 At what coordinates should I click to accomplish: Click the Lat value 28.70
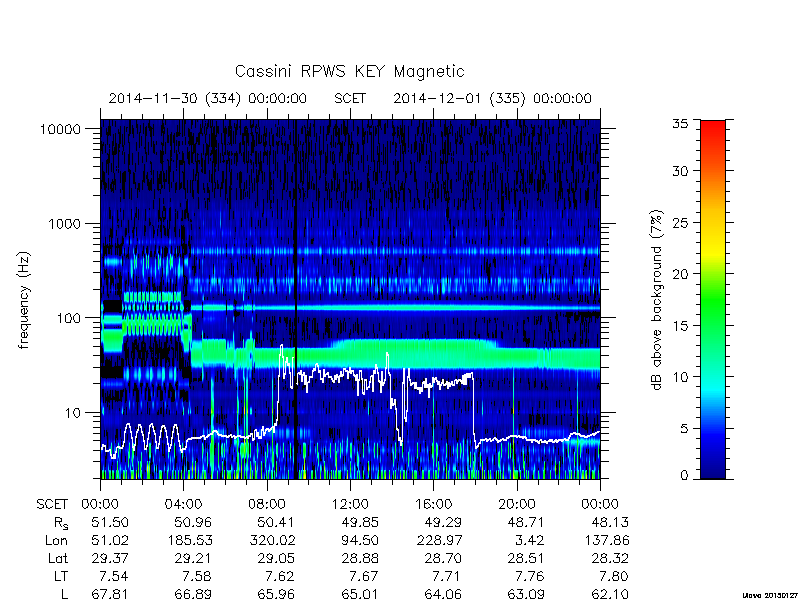click(x=443, y=559)
